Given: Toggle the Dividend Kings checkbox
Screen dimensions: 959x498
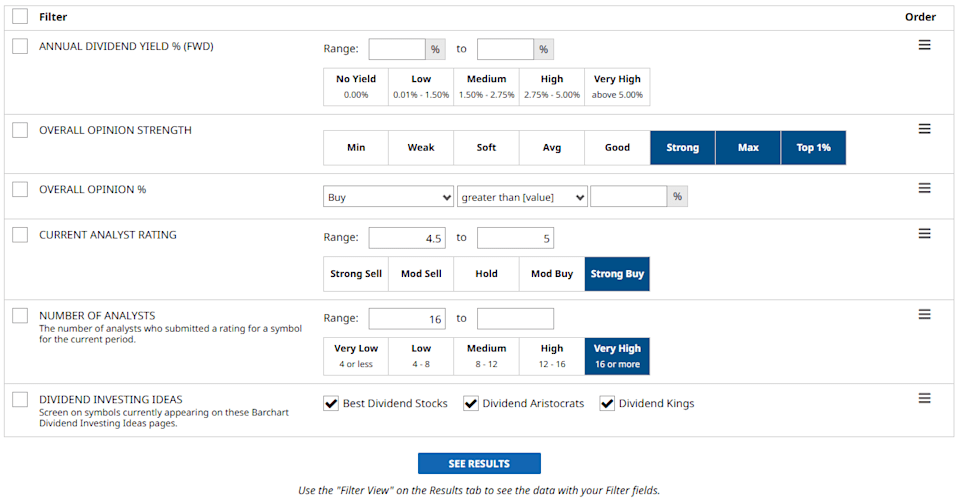Looking at the screenshot, I should pyautogui.click(x=607, y=403).
